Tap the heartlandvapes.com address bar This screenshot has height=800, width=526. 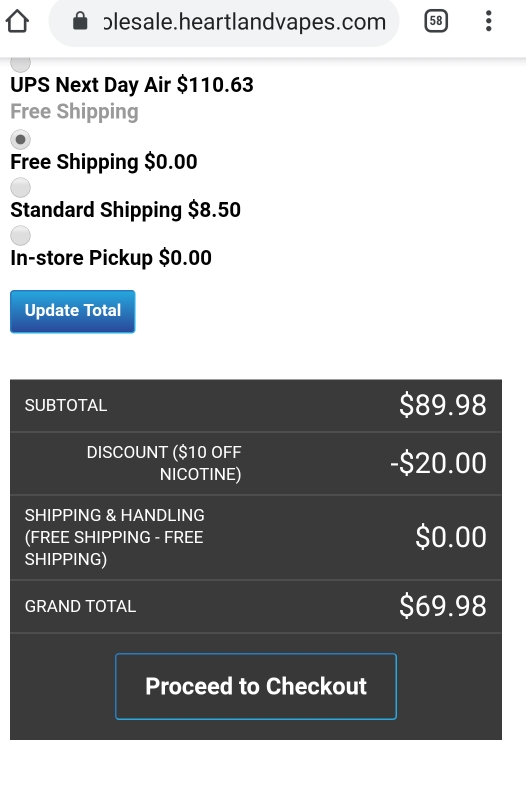pos(223,21)
